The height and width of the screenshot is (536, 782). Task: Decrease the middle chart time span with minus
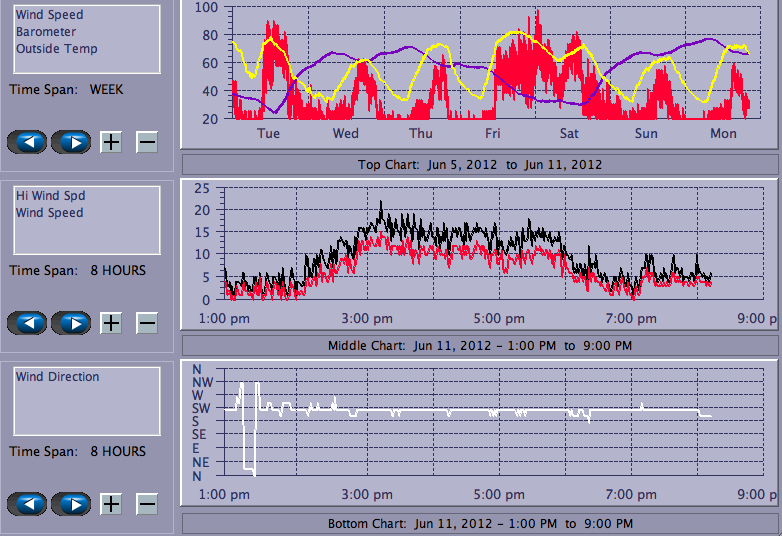(147, 323)
